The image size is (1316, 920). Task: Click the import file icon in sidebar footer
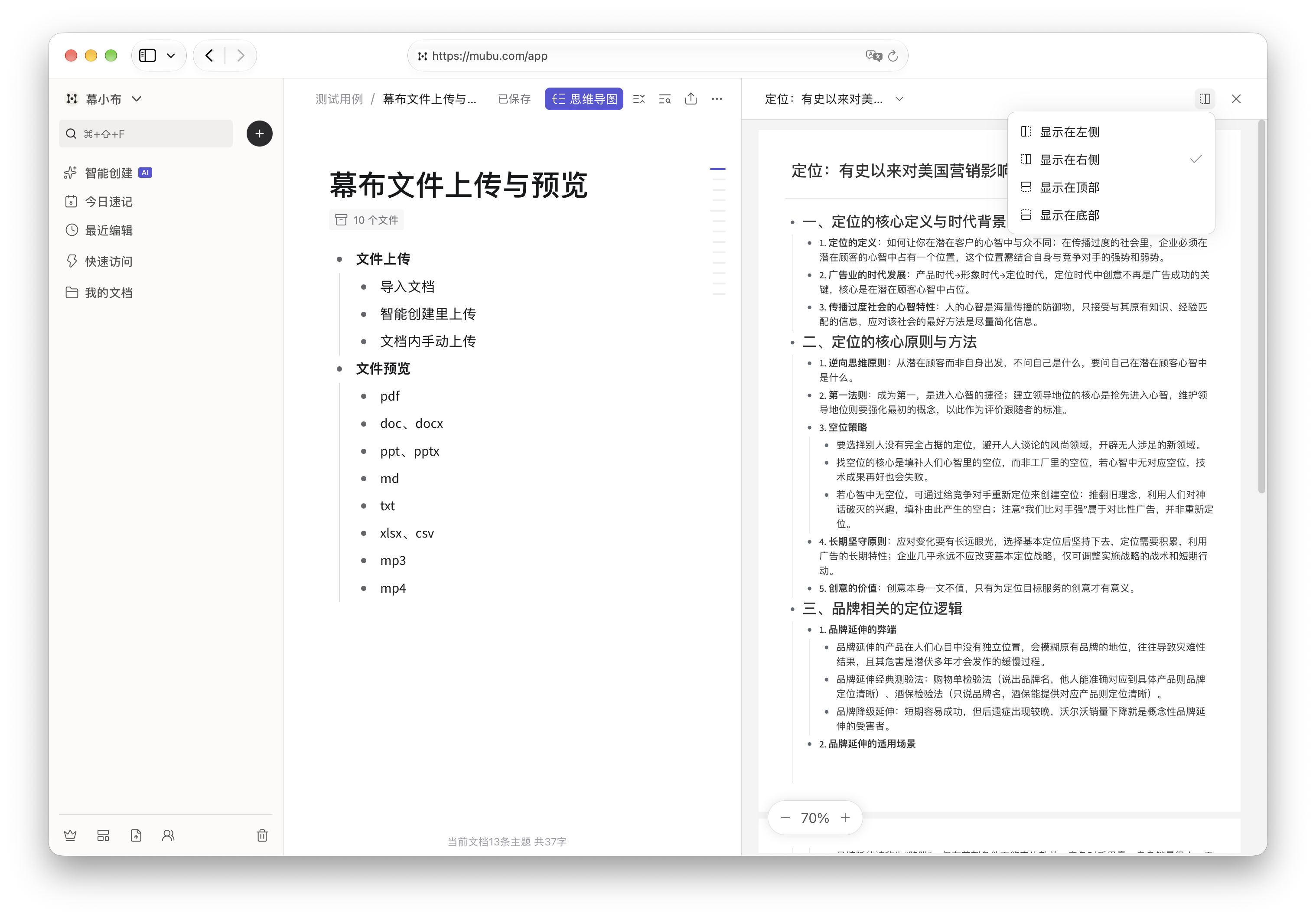(136, 835)
